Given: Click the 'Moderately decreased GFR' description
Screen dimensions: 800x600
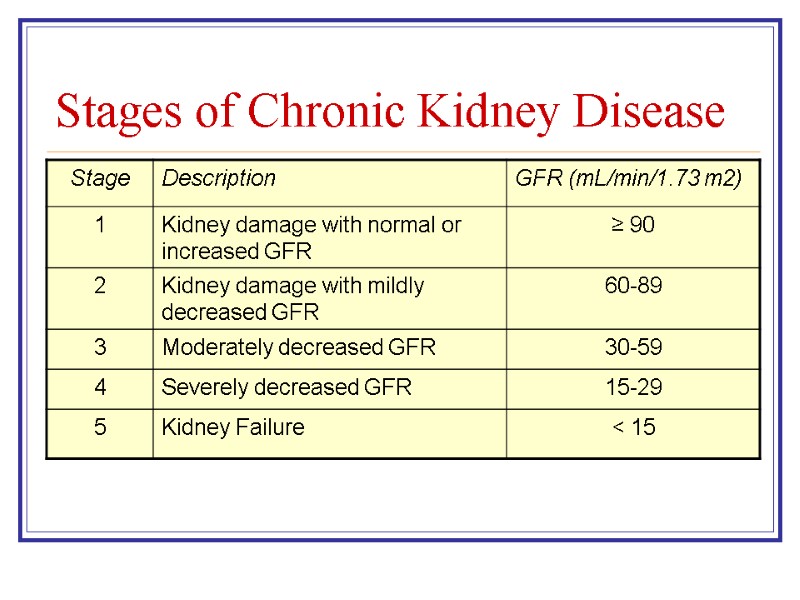Looking at the screenshot, I should click(x=299, y=348).
